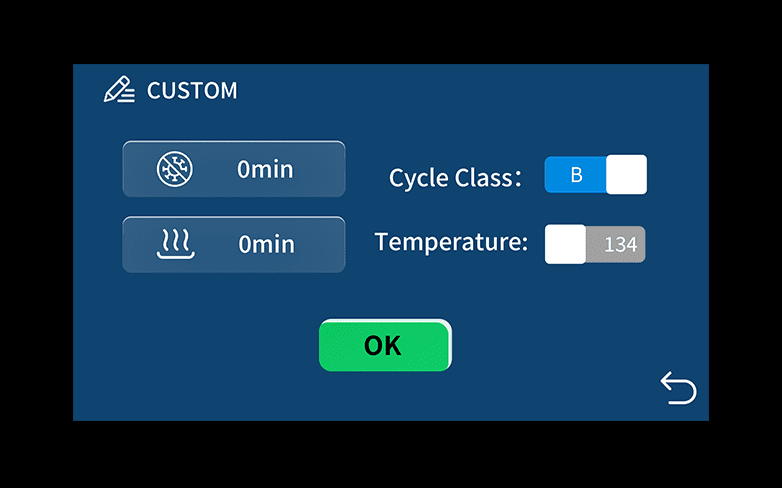Open the sterilization time setting box
This screenshot has width=782, height=488.
click(x=233, y=169)
